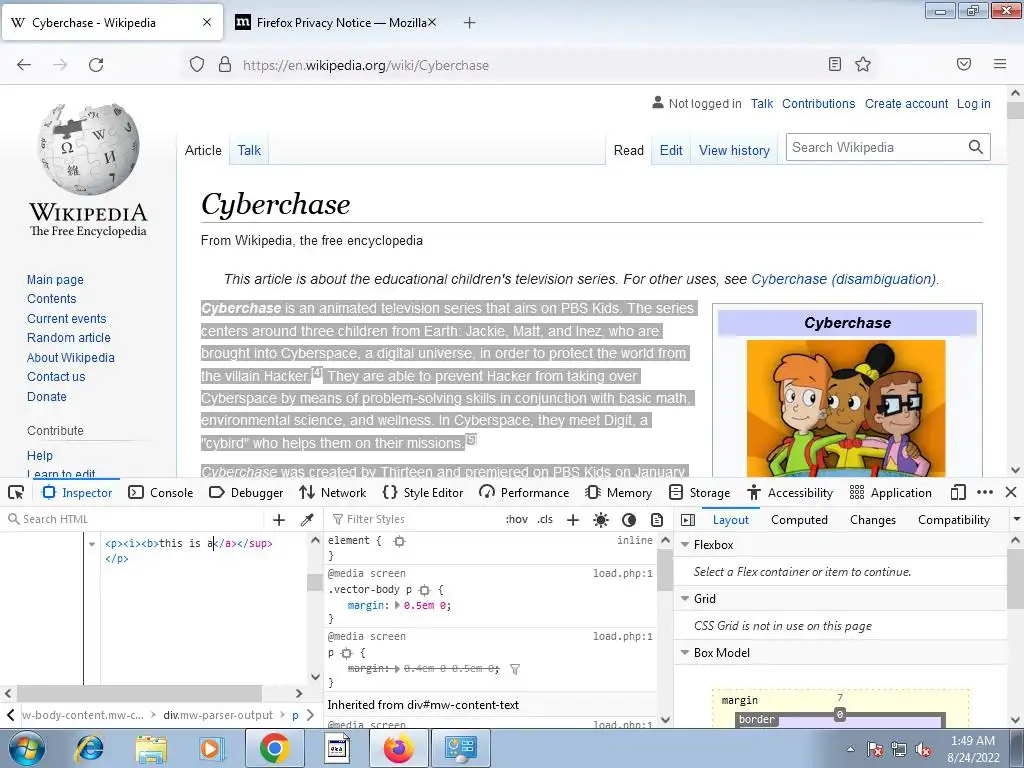Click the browser back arrow
This screenshot has height=768, width=1024.
(24, 65)
